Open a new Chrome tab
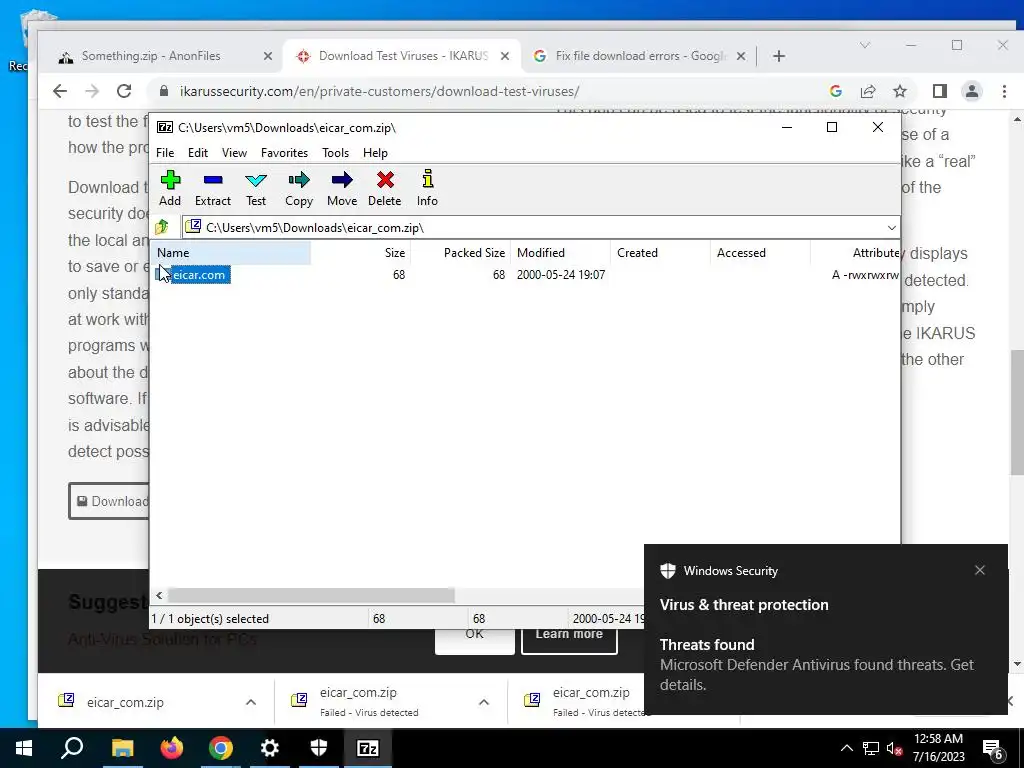This screenshot has height=768, width=1024. pyautogui.click(x=778, y=56)
